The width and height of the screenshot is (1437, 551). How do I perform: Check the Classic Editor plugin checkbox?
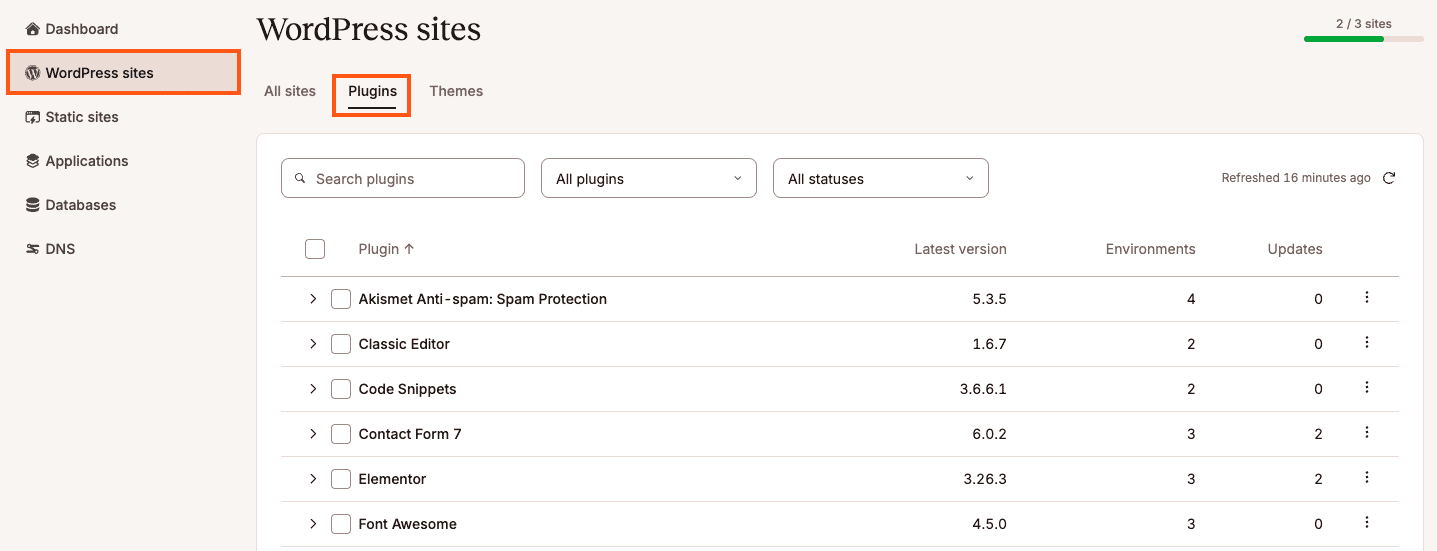tap(341, 344)
